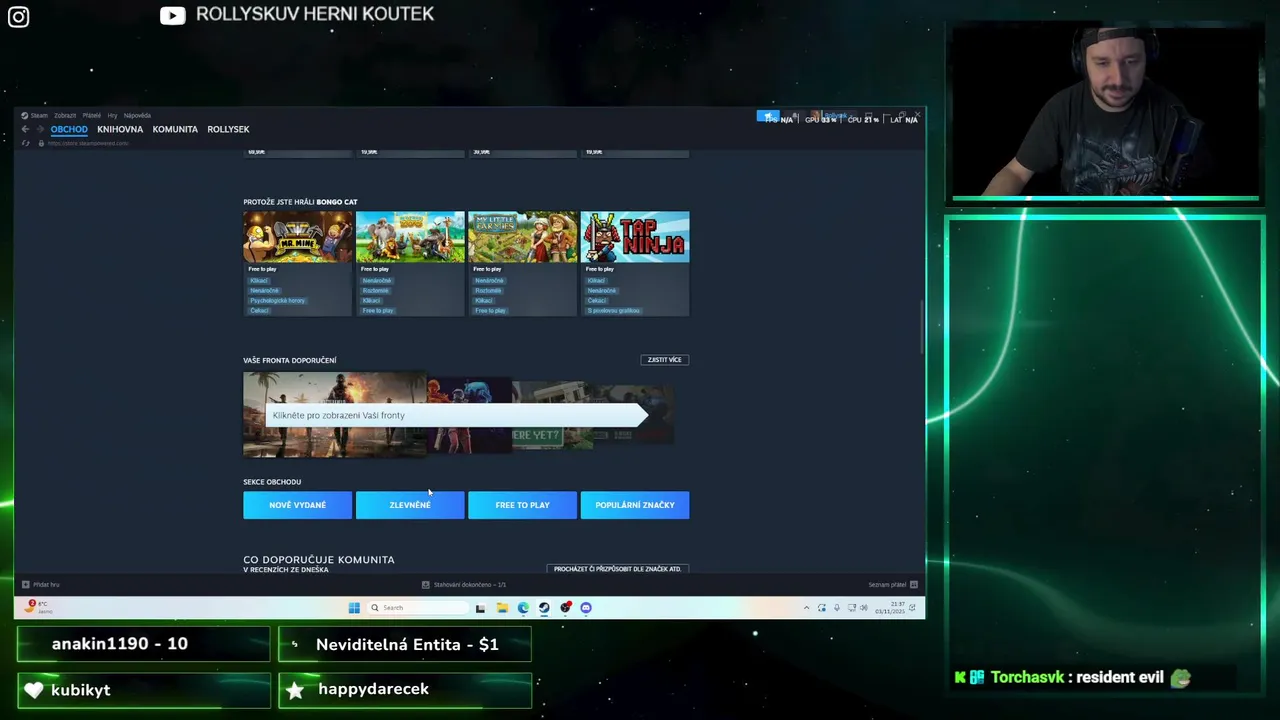Click Procházet či přizpůsobit dle značek button
Image resolution: width=1280 pixels, height=720 pixels.
pyautogui.click(x=617, y=569)
